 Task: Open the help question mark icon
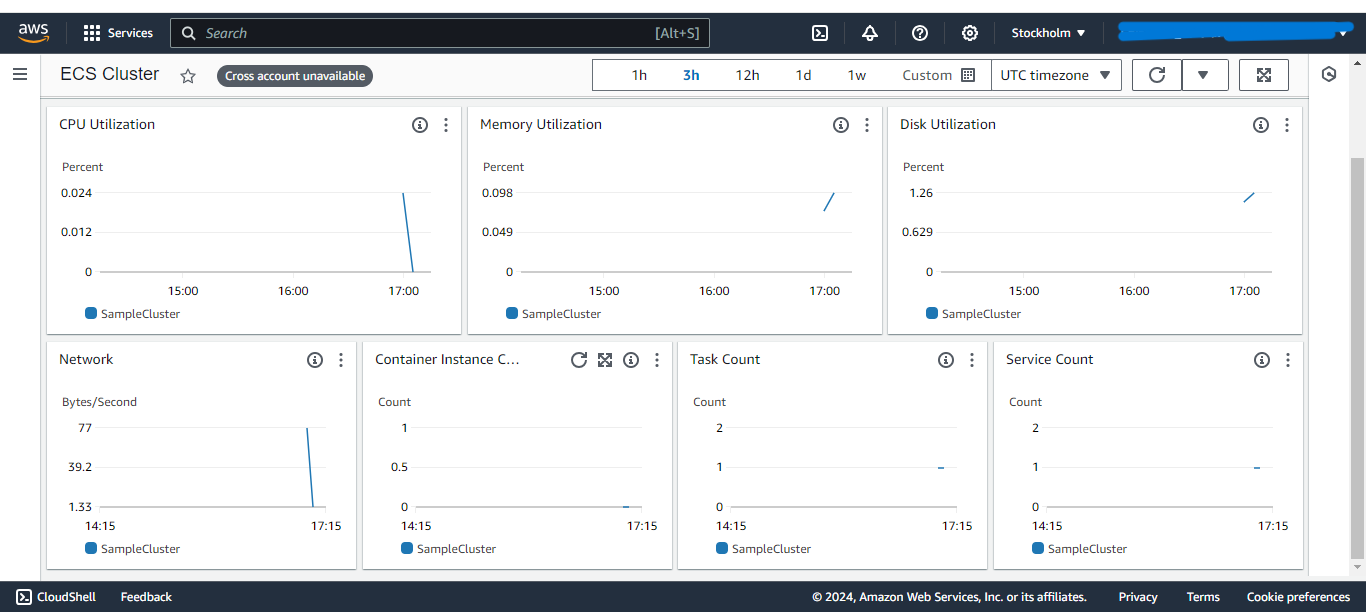coord(920,33)
